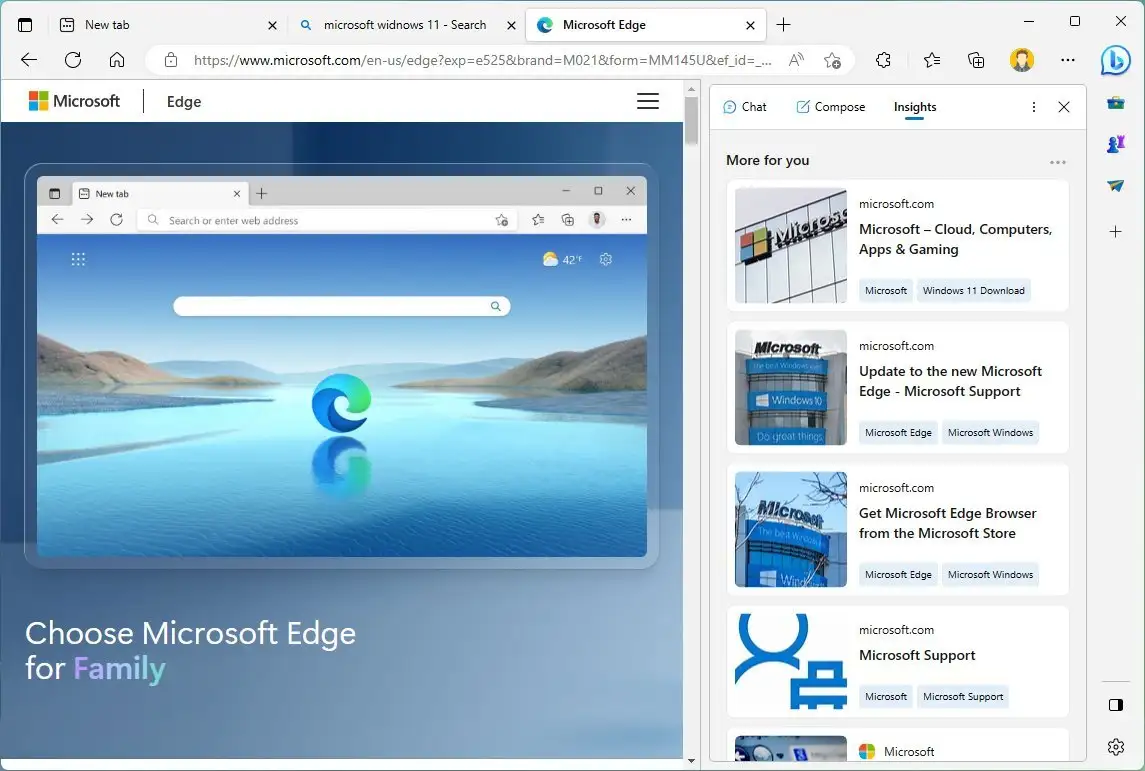
Task: Open the Update to Microsoft Edge article
Action: coord(951,381)
